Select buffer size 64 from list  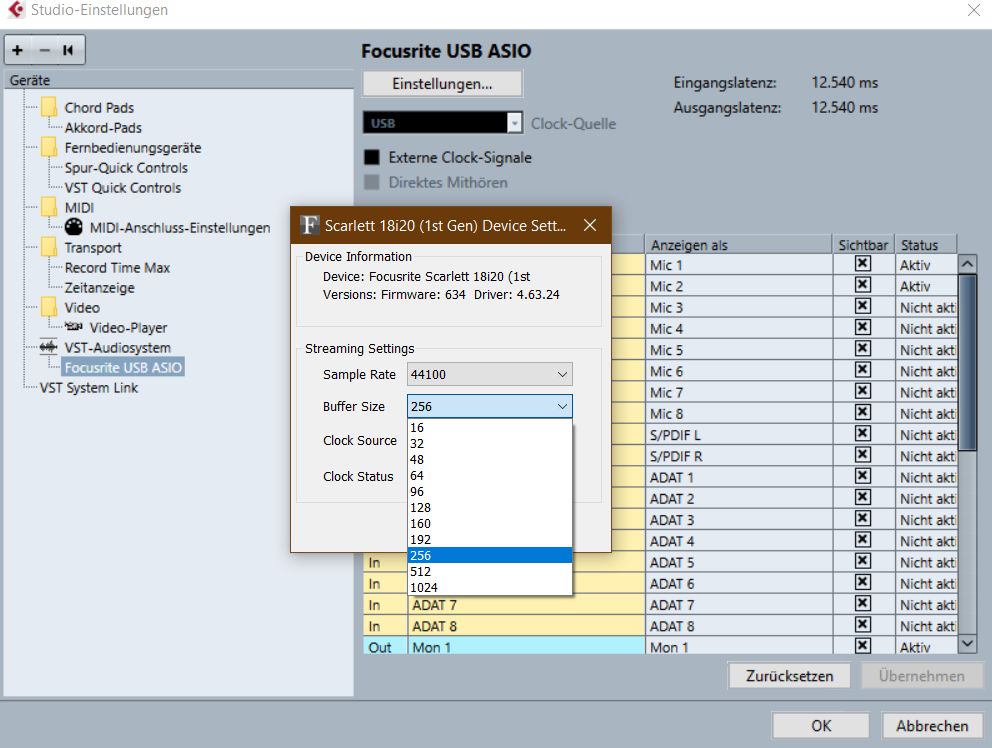click(490, 475)
